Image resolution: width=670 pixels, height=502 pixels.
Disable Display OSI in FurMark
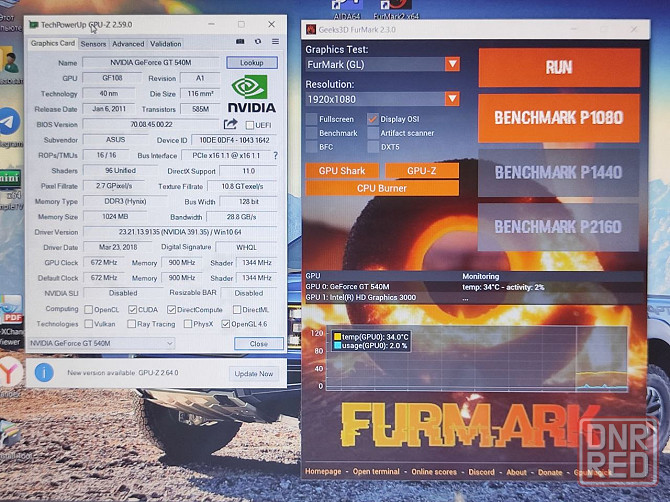point(373,119)
